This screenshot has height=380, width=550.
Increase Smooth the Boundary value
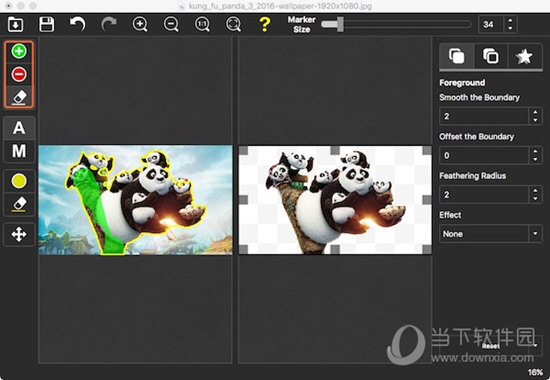tap(535, 112)
